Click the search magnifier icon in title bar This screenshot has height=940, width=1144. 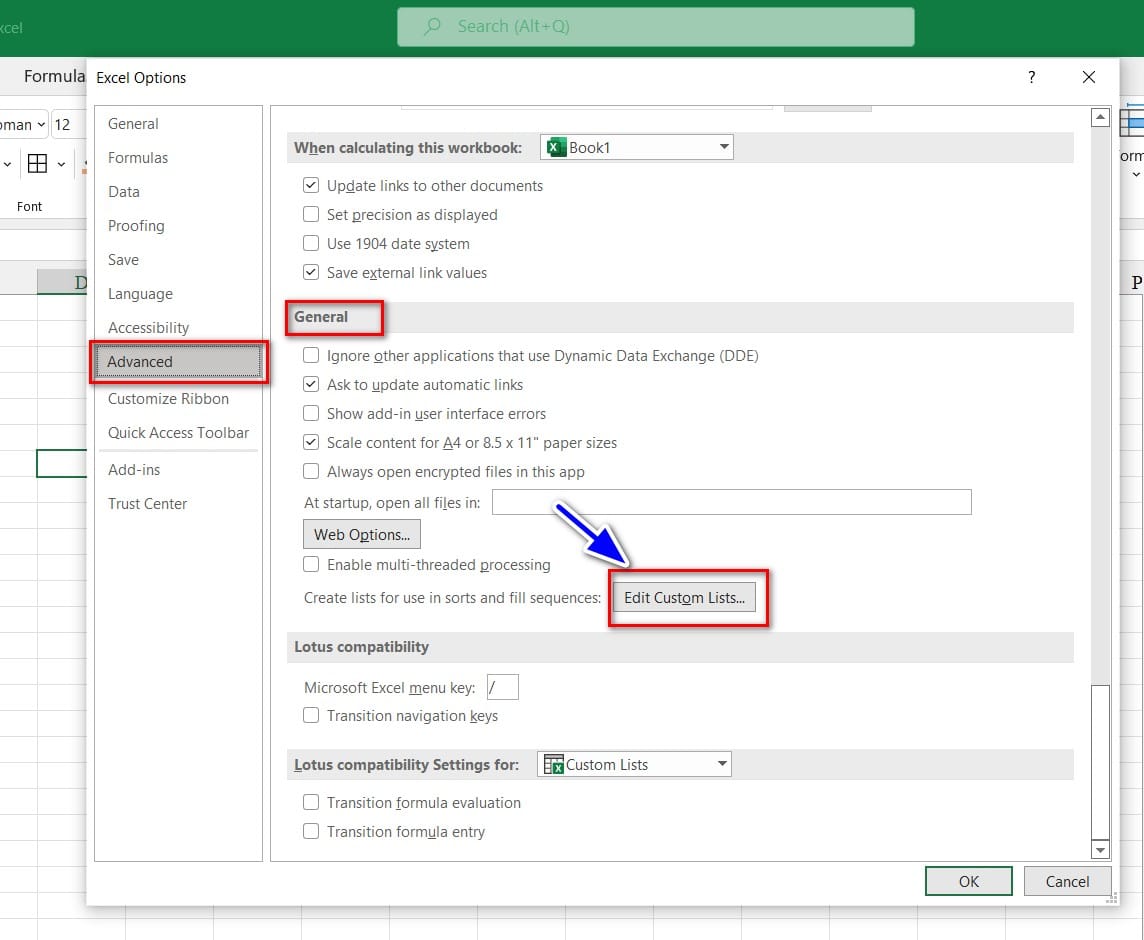[432, 27]
